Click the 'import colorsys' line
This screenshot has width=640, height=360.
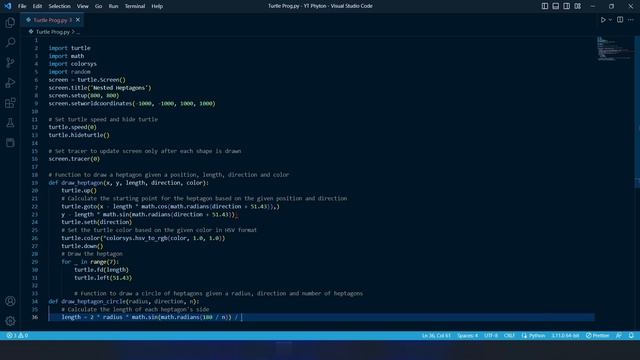73,64
